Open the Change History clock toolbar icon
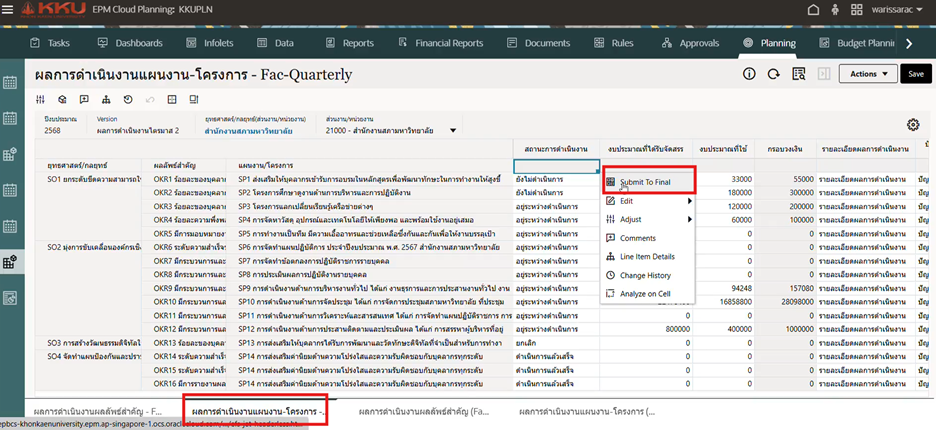The image size is (936, 430). click(128, 99)
